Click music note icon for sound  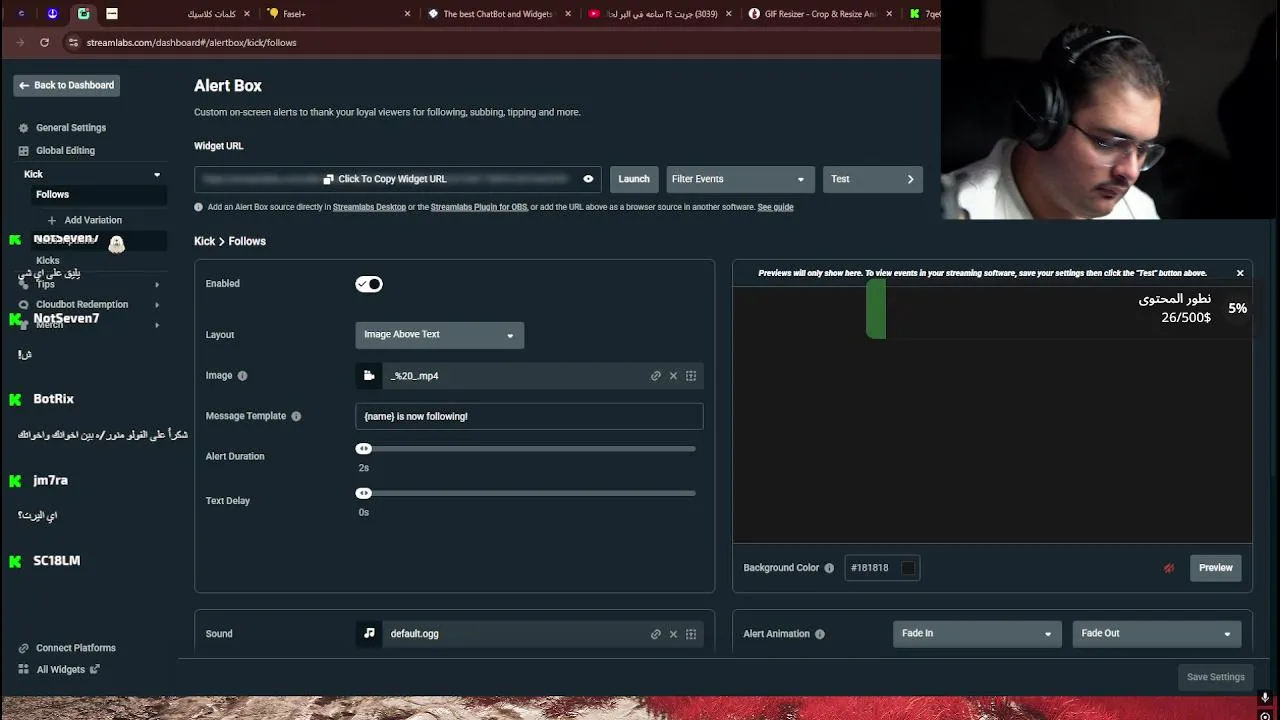point(369,633)
